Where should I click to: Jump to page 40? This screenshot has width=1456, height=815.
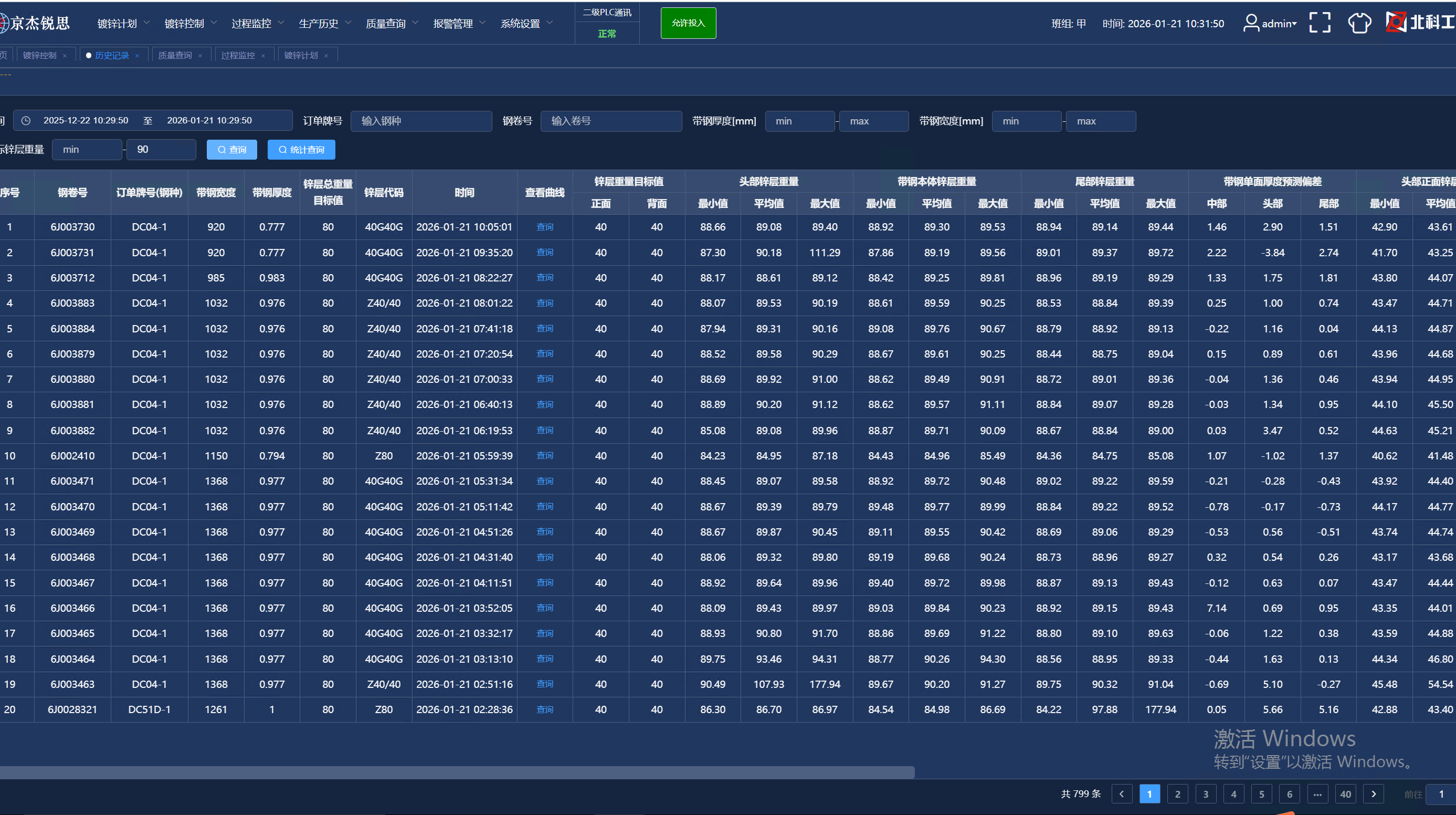point(1345,794)
